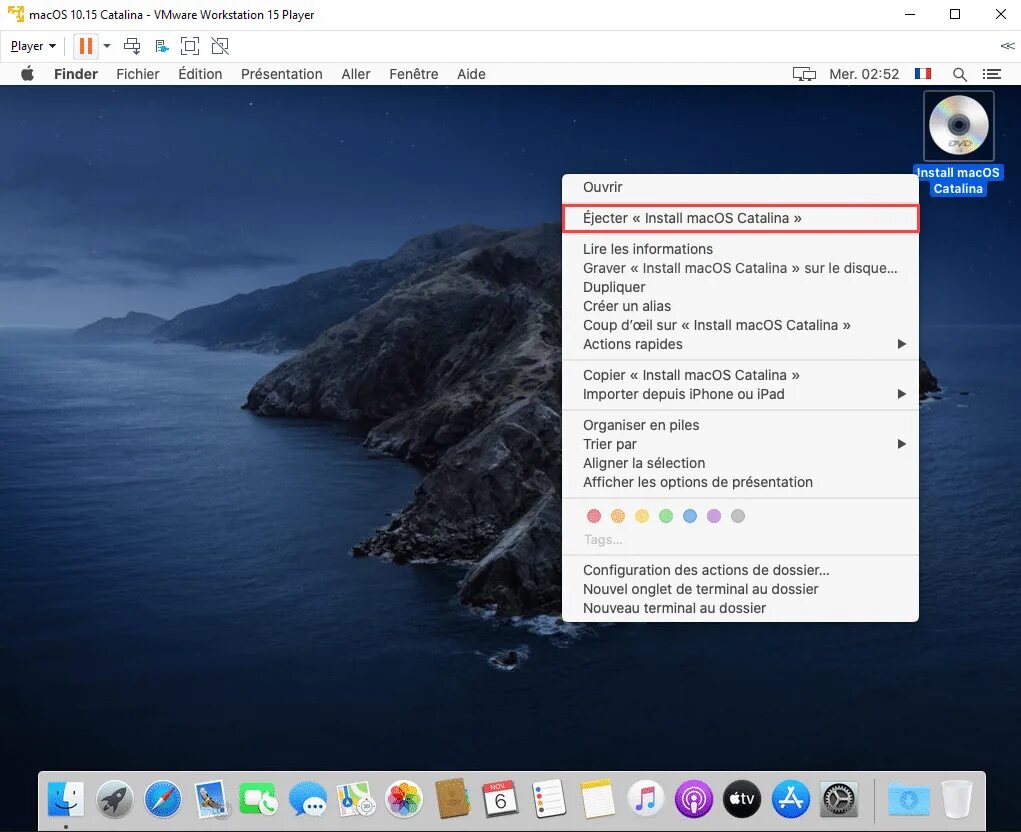Expand Actions rapides submenu
The width and height of the screenshot is (1021, 832).
740,344
